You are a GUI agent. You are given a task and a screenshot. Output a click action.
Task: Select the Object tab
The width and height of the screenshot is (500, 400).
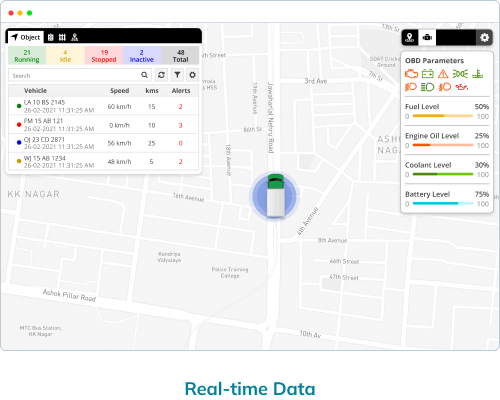26,37
